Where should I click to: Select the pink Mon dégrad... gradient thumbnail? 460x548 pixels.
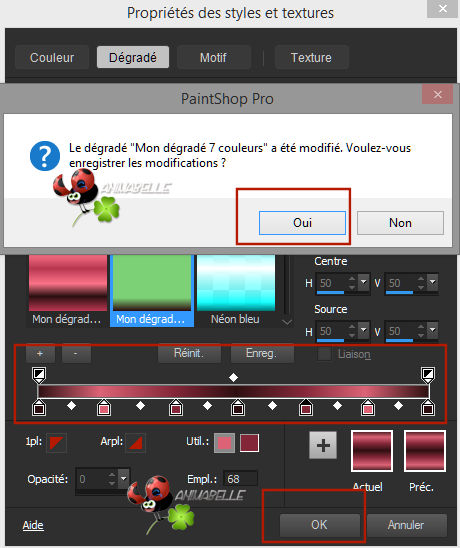coord(68,290)
